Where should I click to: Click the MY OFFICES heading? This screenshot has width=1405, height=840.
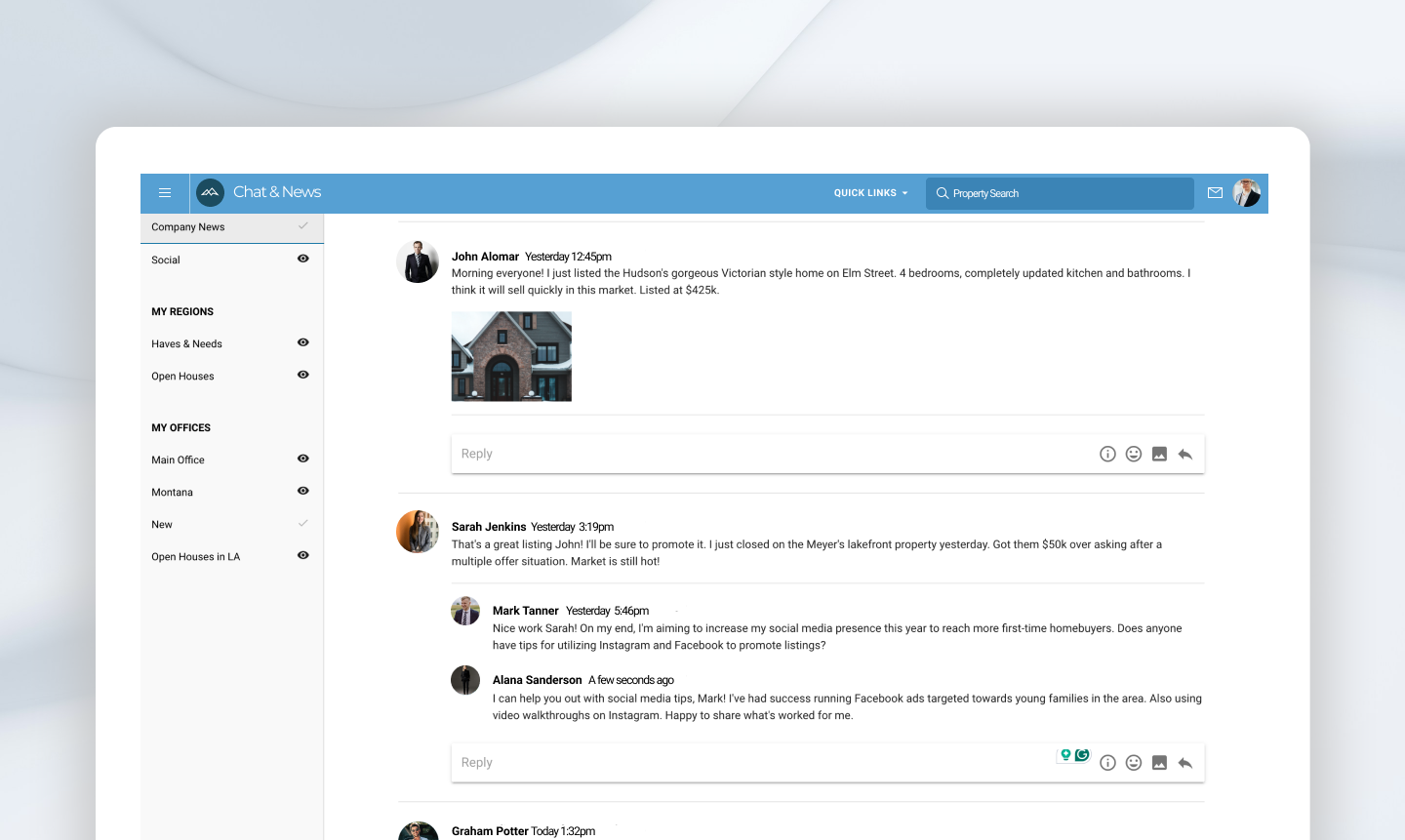coord(181,427)
